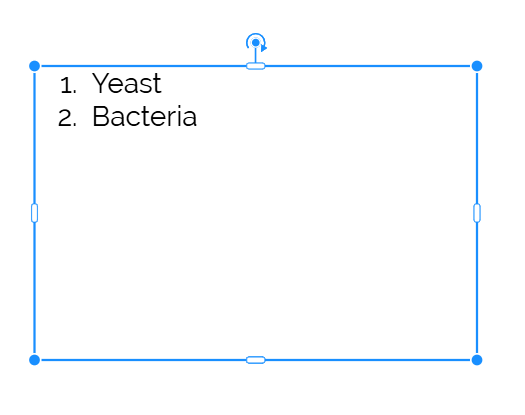This screenshot has height=415, width=525.
Task: Click the list number 1. marker
Action: click(68, 85)
